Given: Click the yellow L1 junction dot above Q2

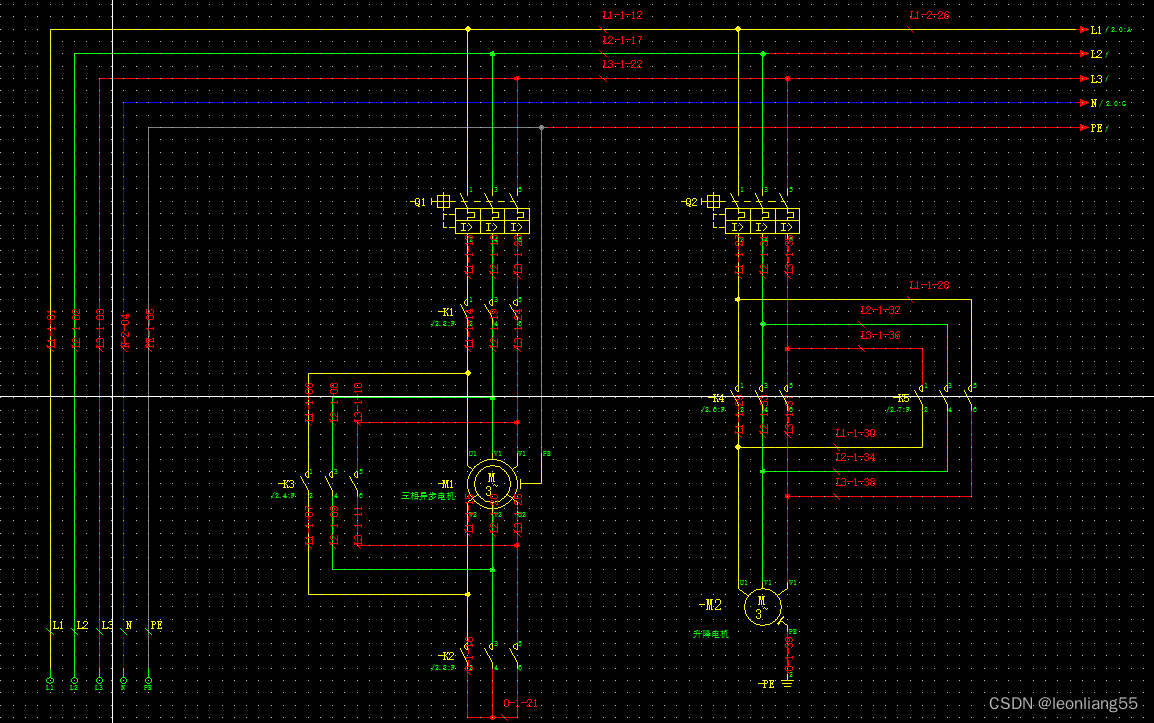Looking at the screenshot, I should (738, 29).
